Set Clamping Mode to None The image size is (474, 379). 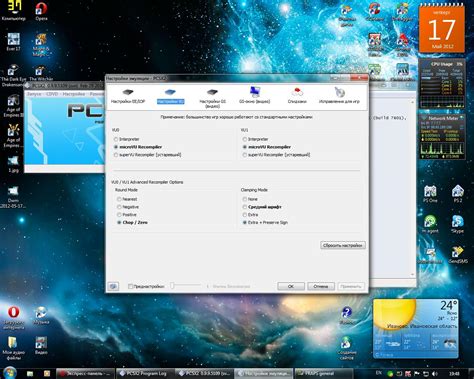click(x=250, y=199)
